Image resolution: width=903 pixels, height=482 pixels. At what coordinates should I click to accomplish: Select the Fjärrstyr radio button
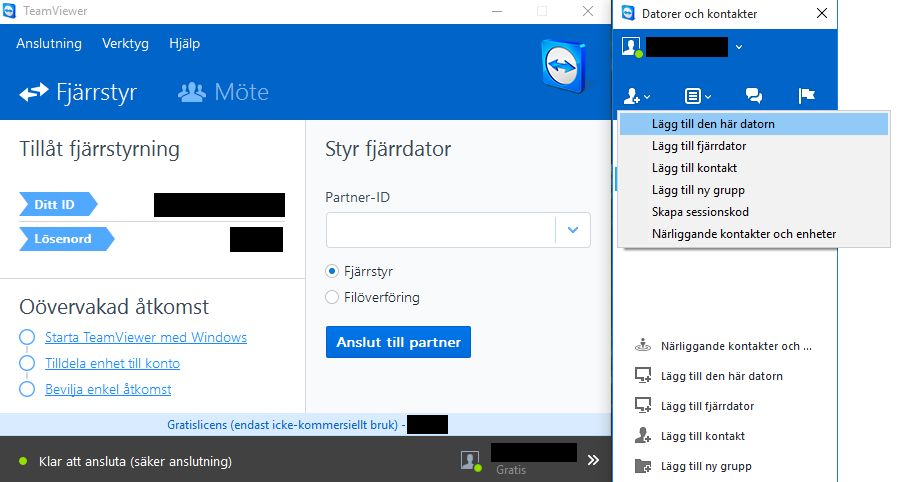coord(332,271)
